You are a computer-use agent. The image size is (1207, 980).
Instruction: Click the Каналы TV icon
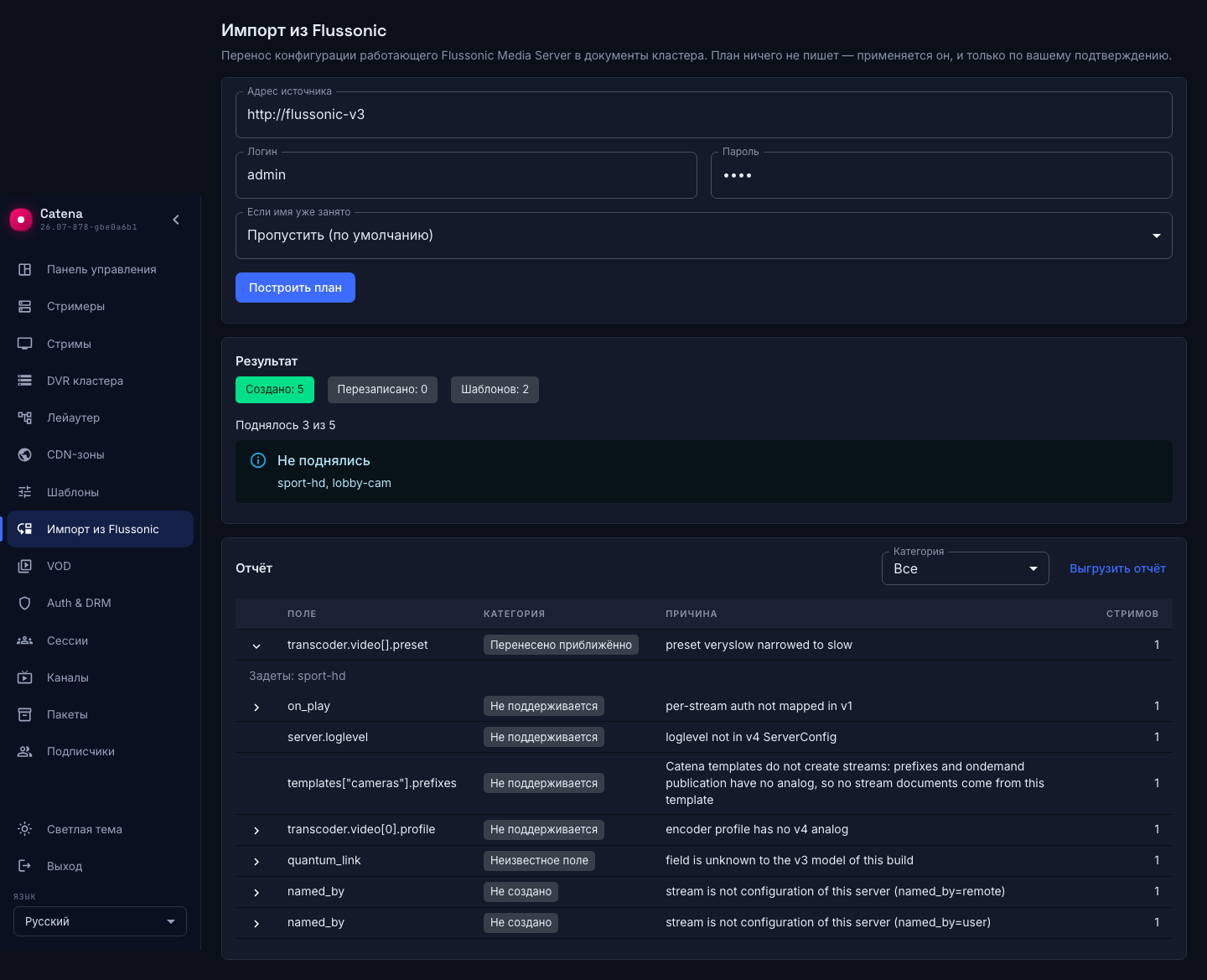click(x=25, y=677)
